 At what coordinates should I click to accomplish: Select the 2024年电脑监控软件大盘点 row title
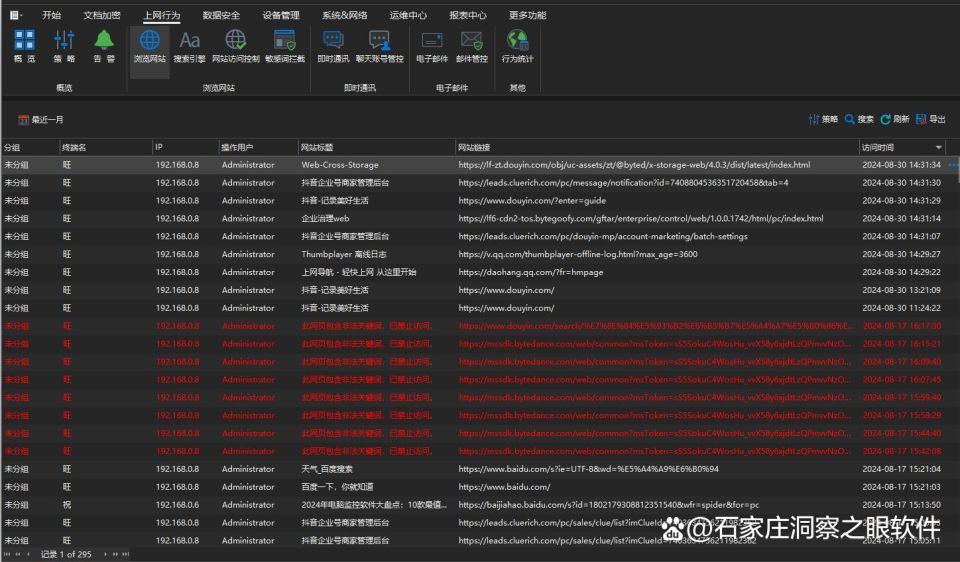373,505
